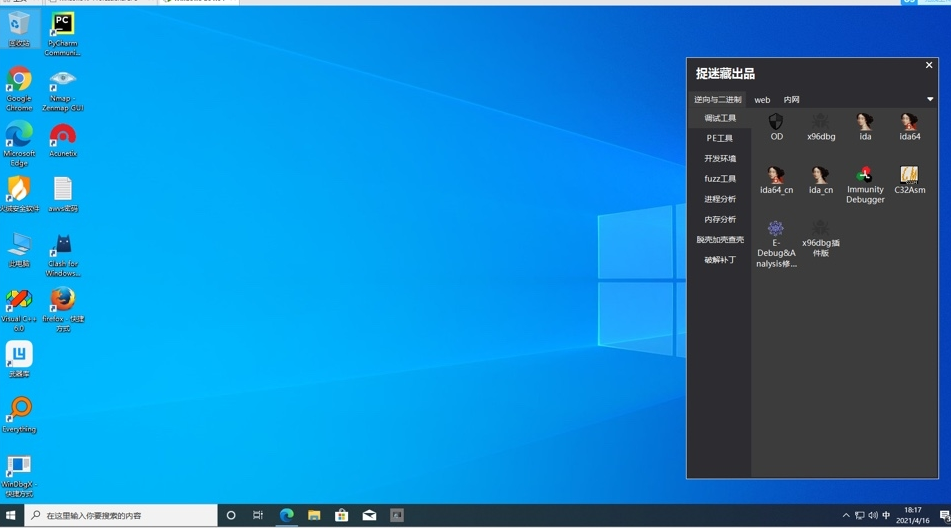Viewport: 951px width, 528px height.
Task: Launch ida_cn from the panel
Action: [x=821, y=180]
